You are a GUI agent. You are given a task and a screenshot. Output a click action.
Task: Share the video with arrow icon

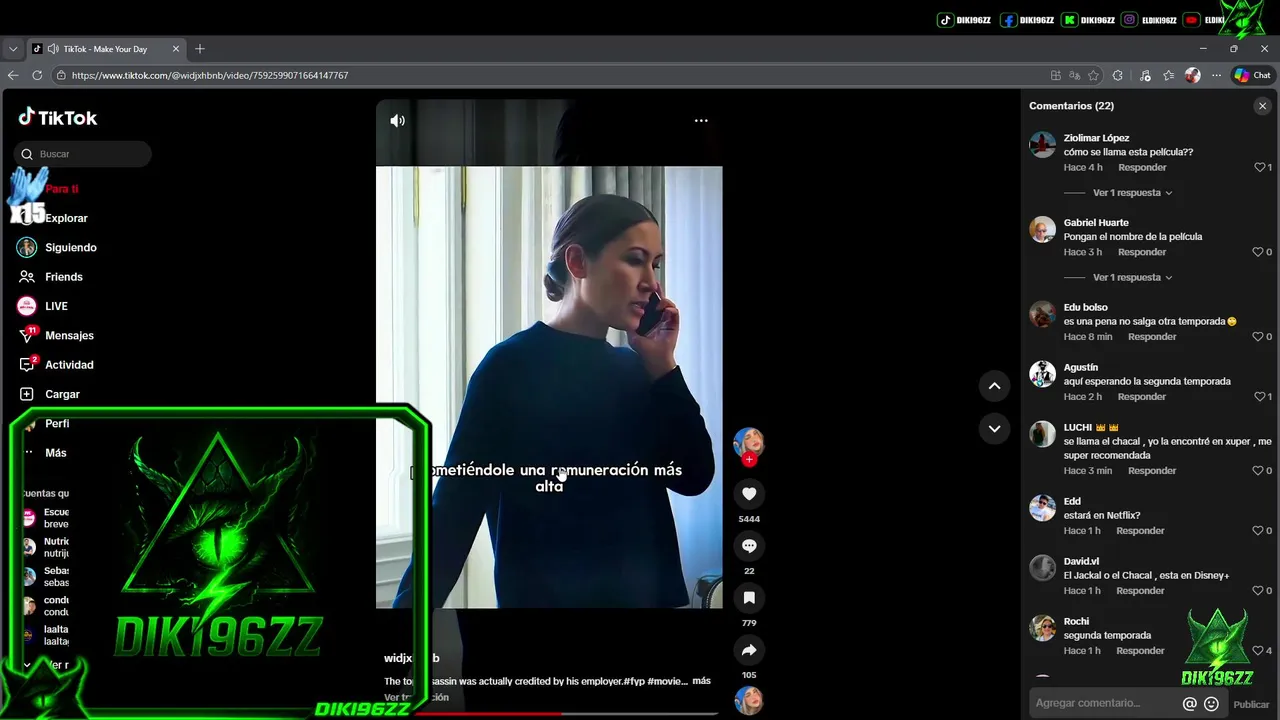(749, 650)
